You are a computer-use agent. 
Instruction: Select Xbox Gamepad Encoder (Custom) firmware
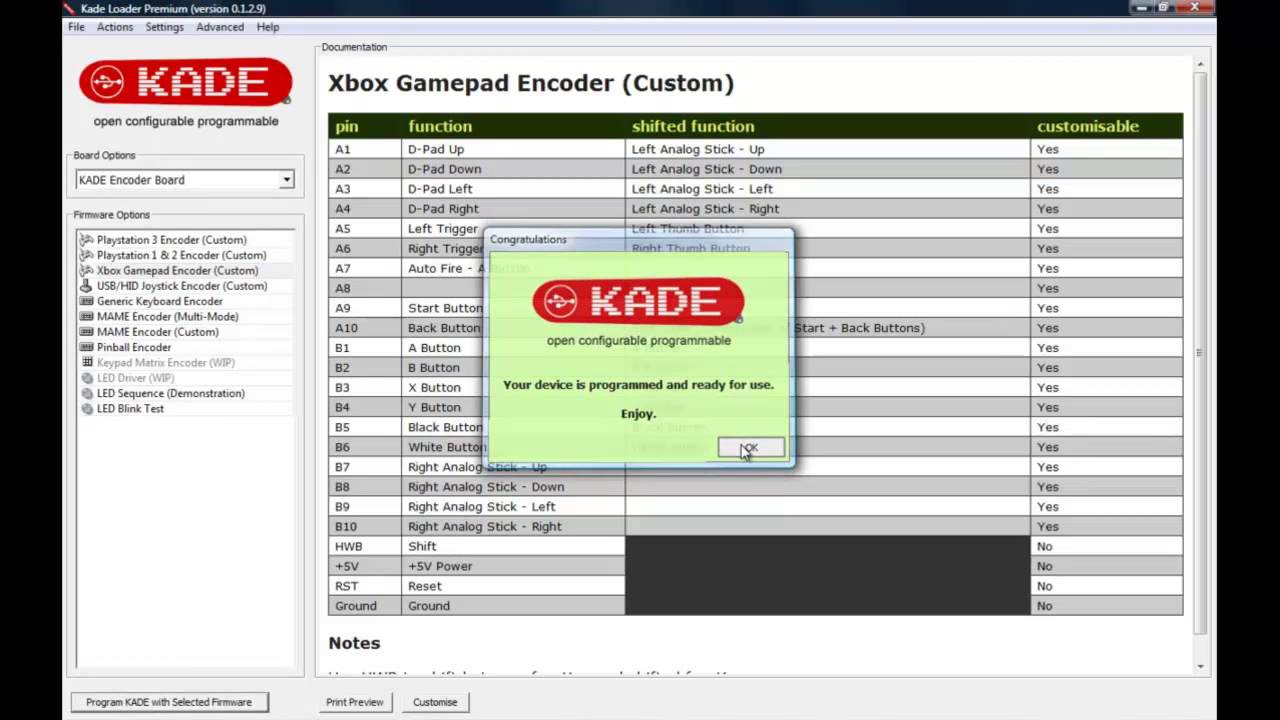[x=177, y=271]
